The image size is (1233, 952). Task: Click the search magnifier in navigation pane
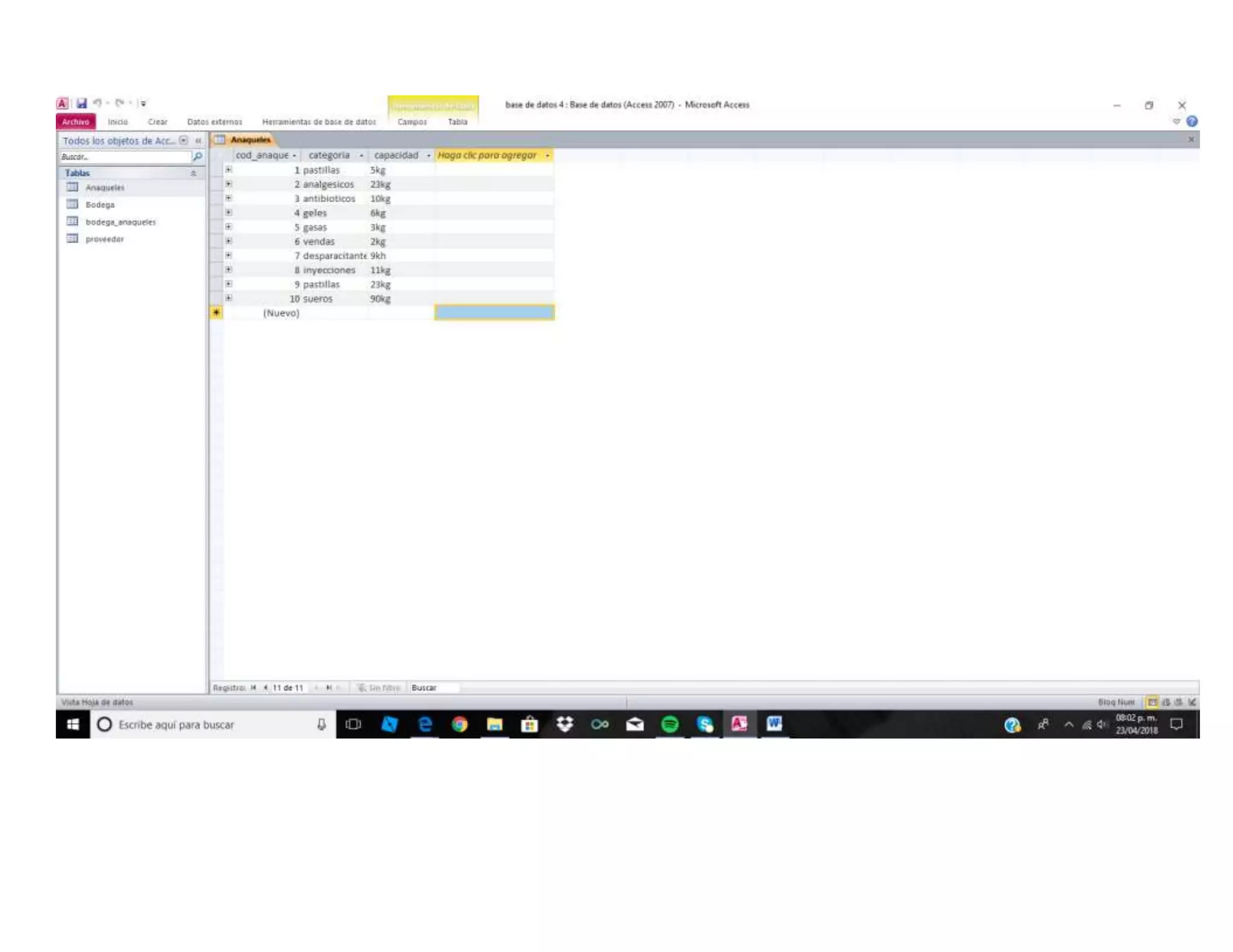pyautogui.click(x=197, y=156)
